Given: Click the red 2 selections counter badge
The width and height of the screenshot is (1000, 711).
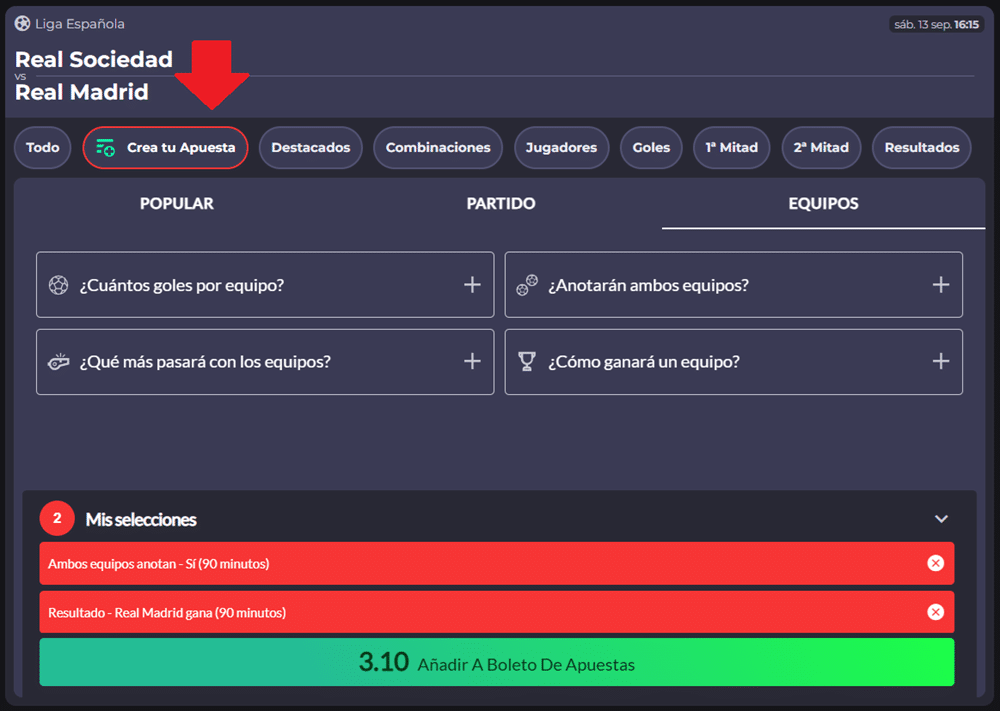Looking at the screenshot, I should pos(57,518).
